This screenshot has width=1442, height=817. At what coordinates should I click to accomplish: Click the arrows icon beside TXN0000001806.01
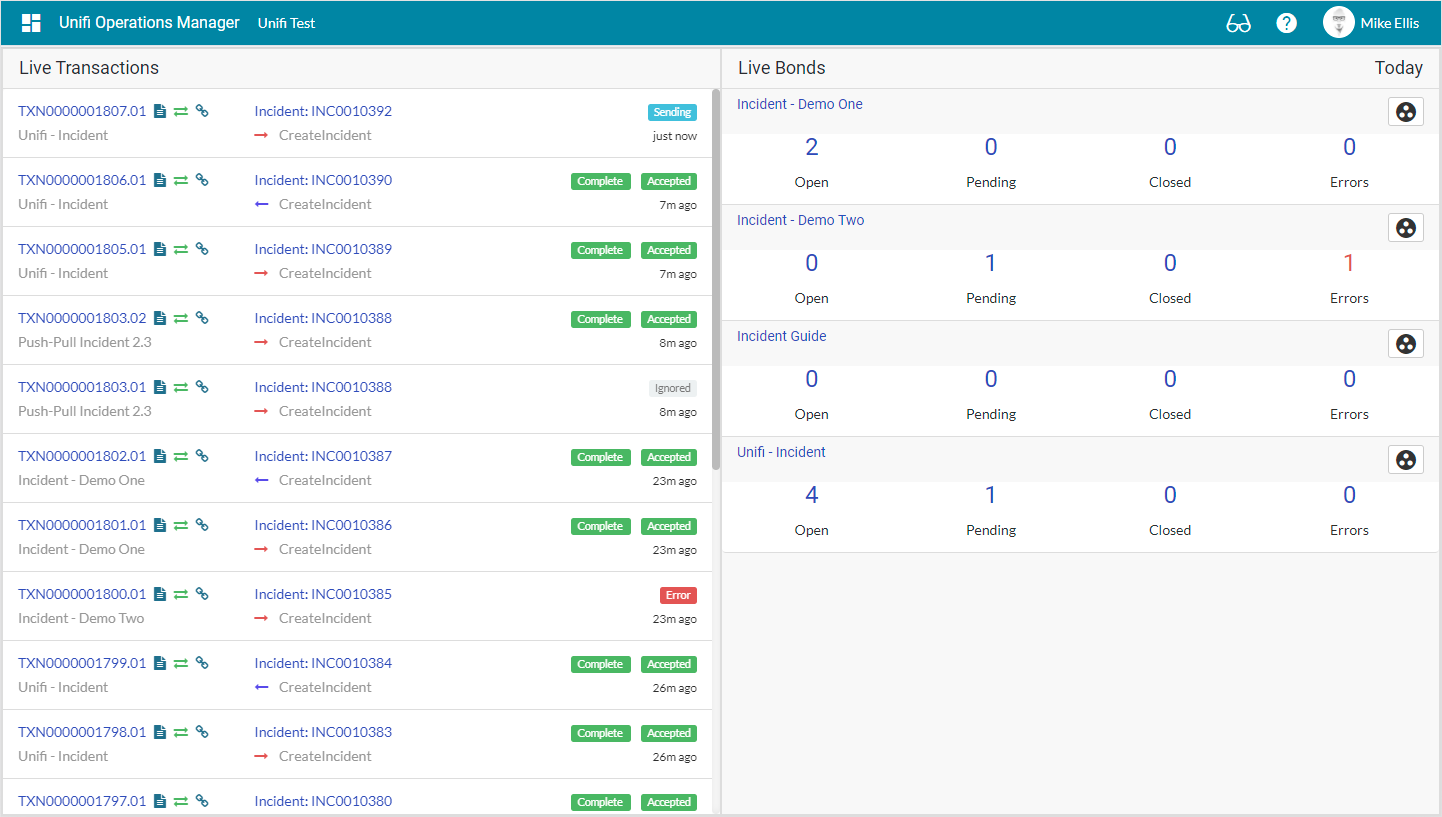181,180
